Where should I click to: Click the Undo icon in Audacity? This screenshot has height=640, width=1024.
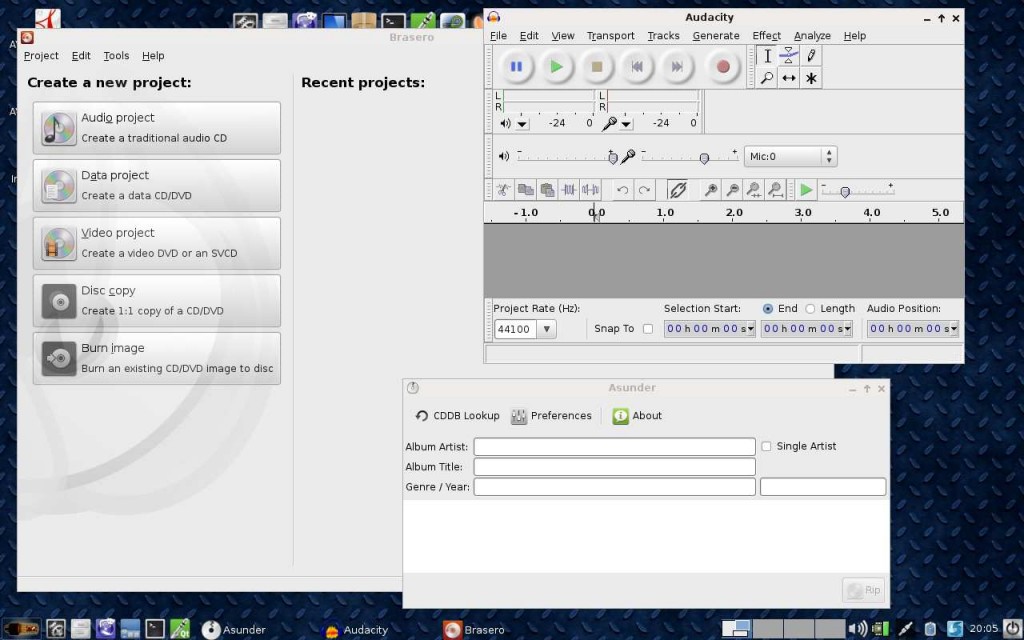622,190
